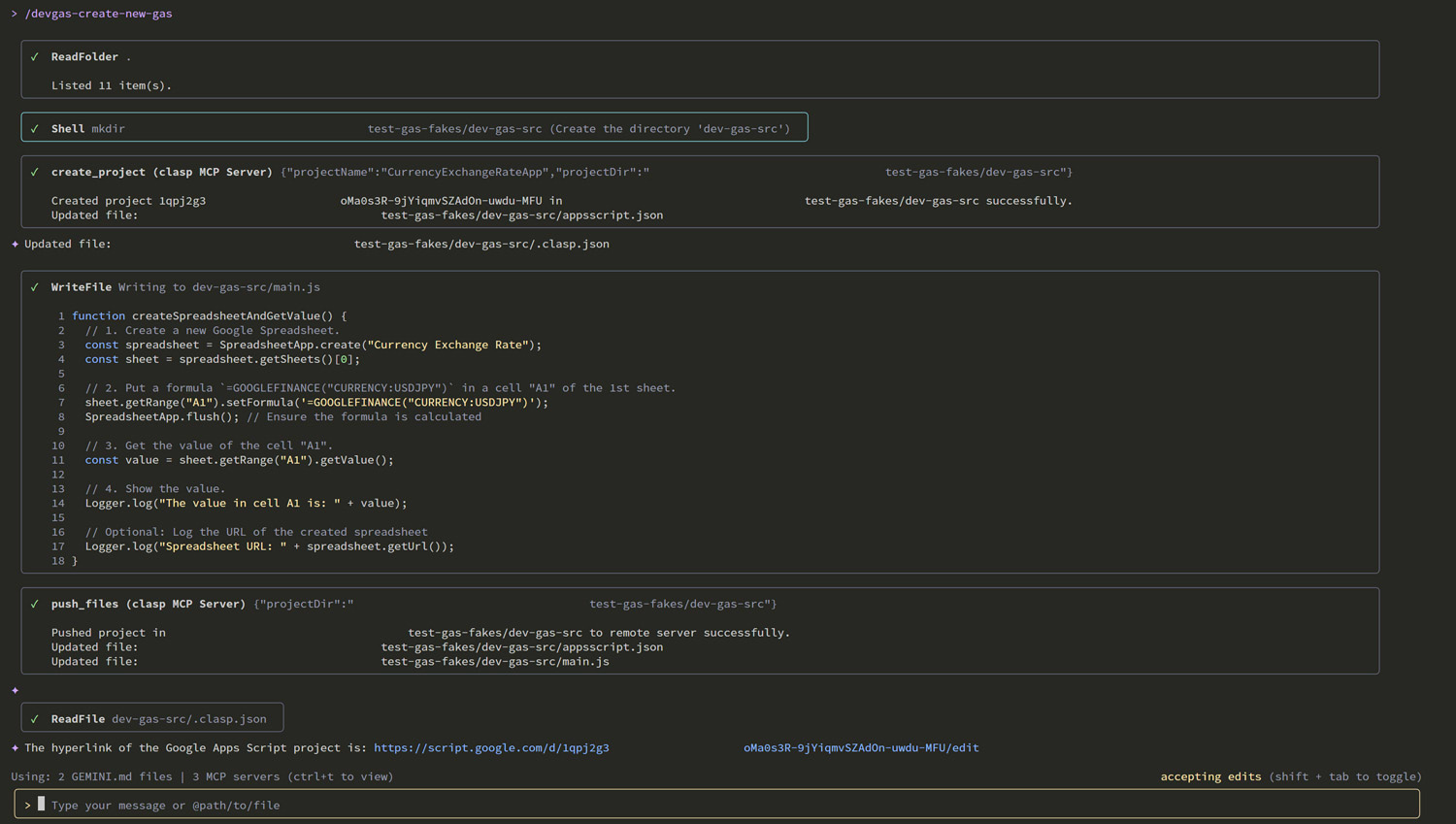Click the checkmark beside ReadFolder
The width and height of the screenshot is (1456, 824).
coord(35,57)
